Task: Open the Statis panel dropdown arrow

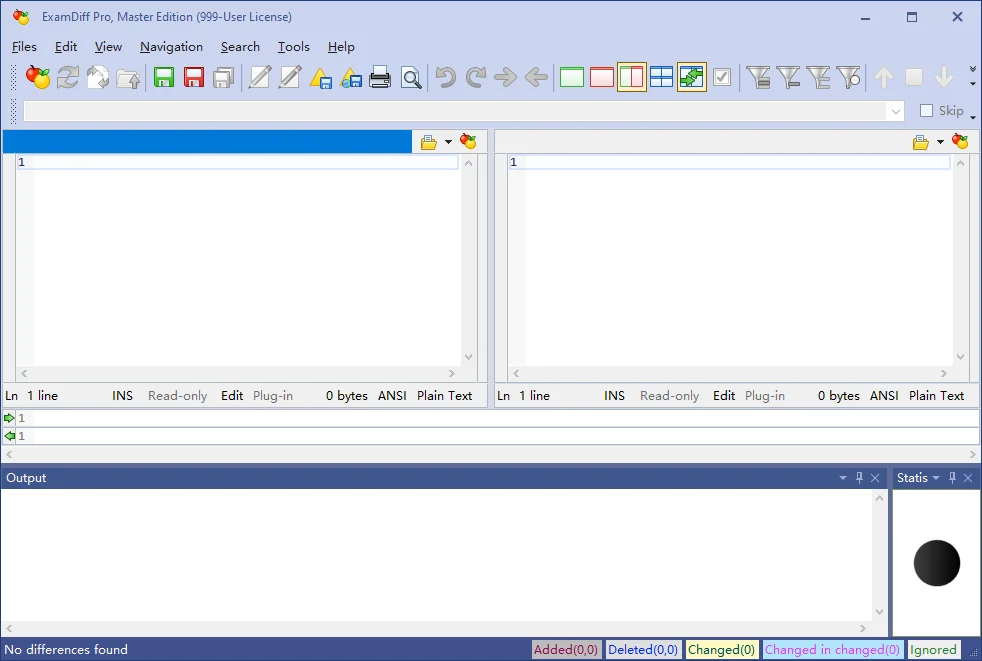Action: (936, 478)
